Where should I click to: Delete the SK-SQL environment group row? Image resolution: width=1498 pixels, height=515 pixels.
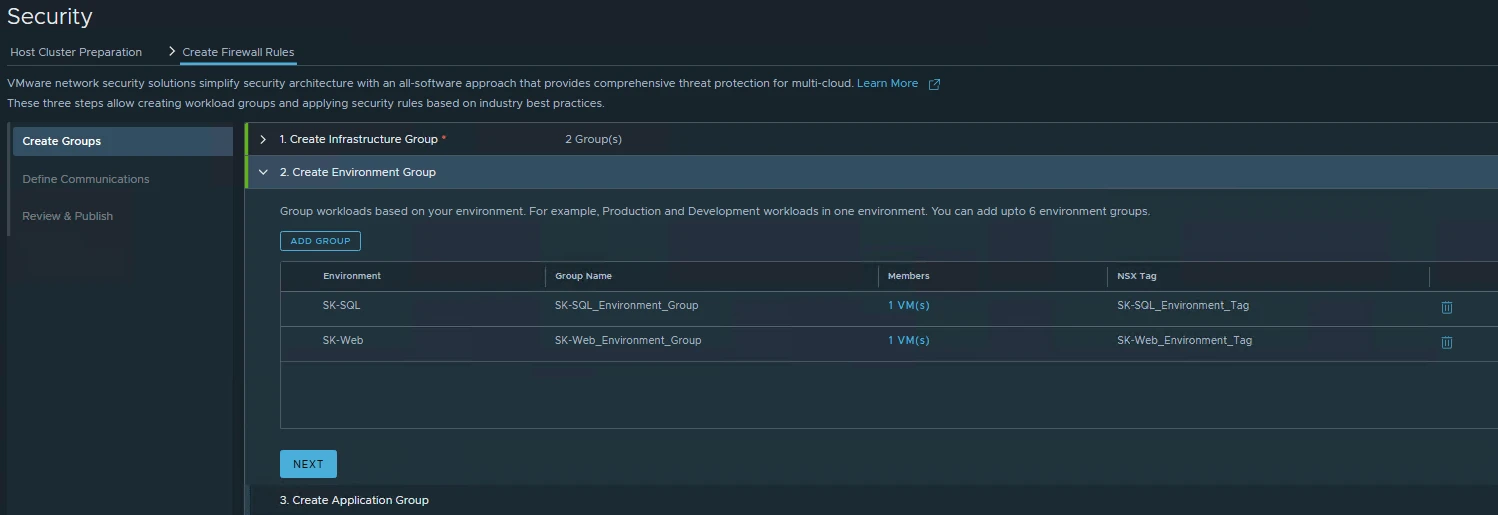[1446, 307]
